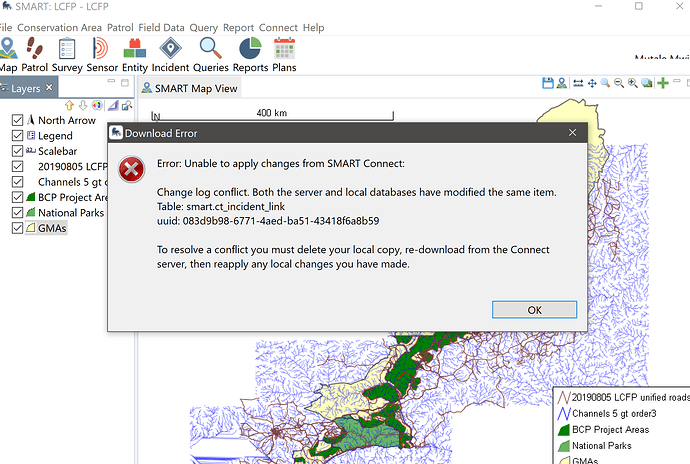Screen dimensions: 690x464
Task: Click the zoom to layer icon
Action: 127,105
